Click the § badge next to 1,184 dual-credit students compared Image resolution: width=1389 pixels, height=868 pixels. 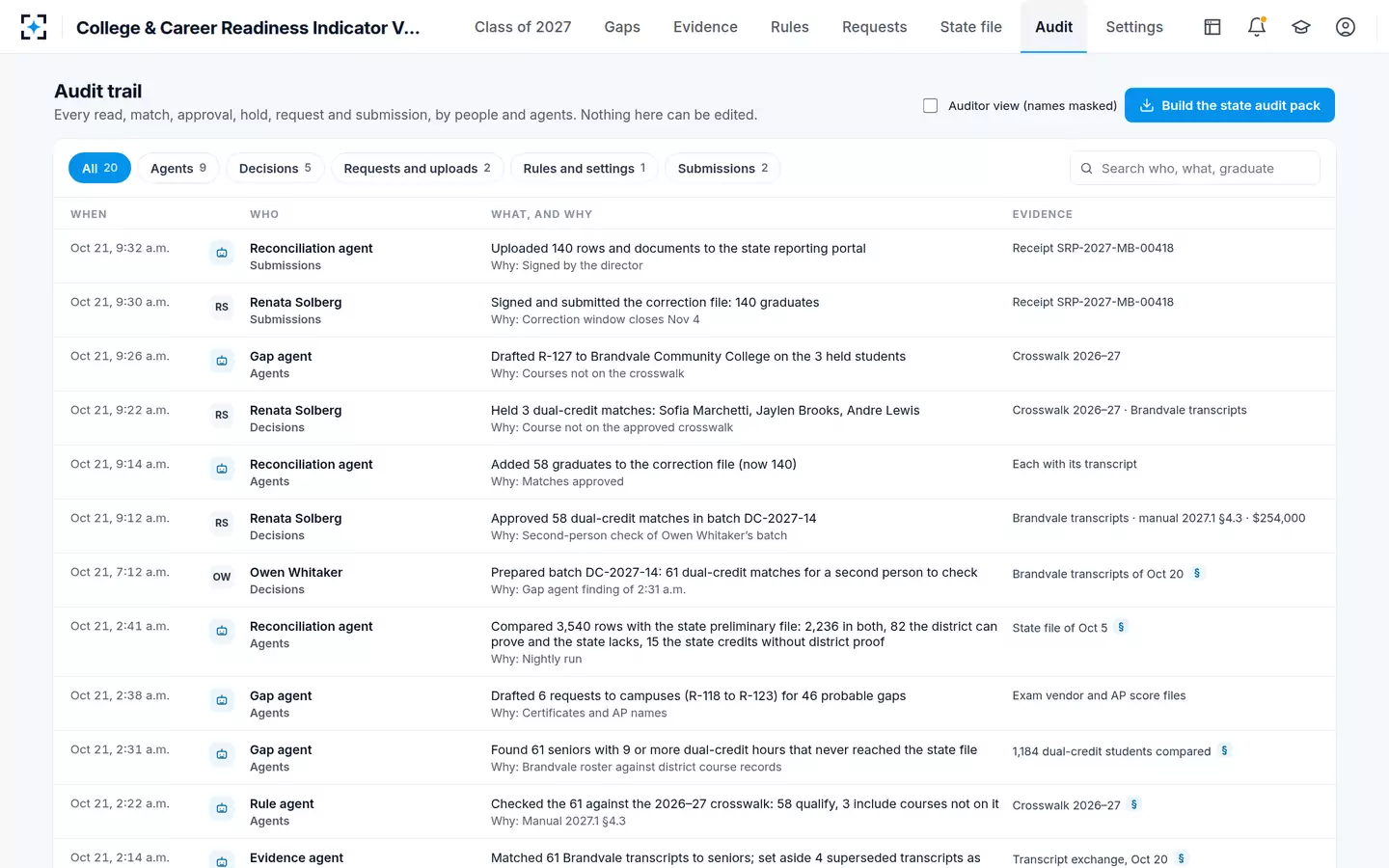(1224, 750)
